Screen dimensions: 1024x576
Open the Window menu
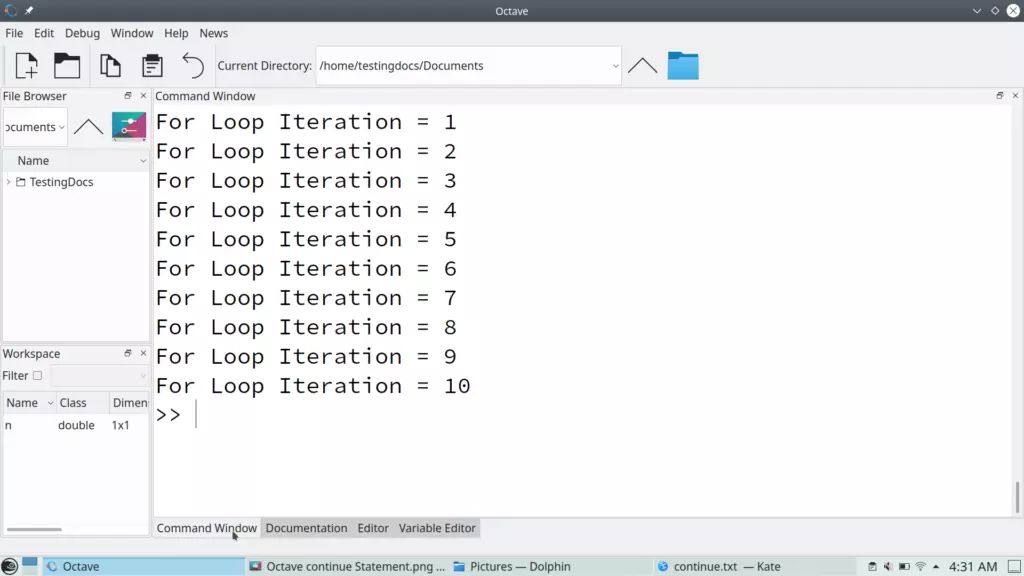[132, 33]
